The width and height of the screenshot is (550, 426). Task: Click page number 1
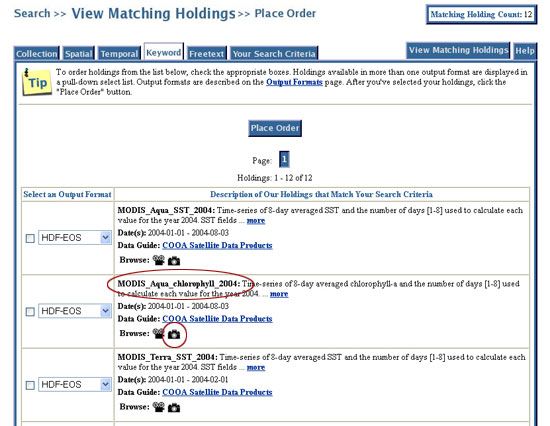(x=284, y=159)
